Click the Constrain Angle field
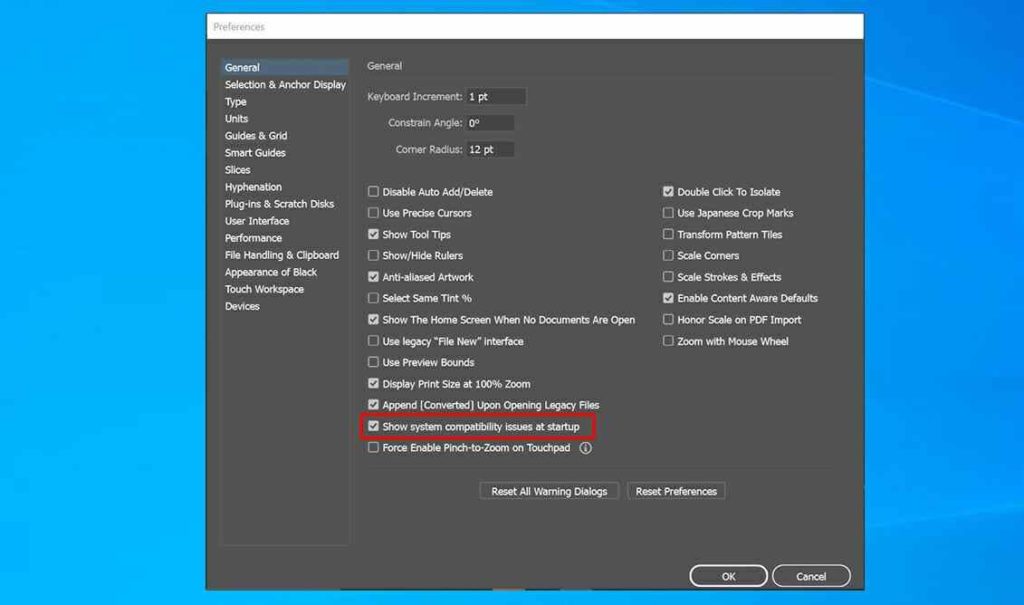 point(490,123)
